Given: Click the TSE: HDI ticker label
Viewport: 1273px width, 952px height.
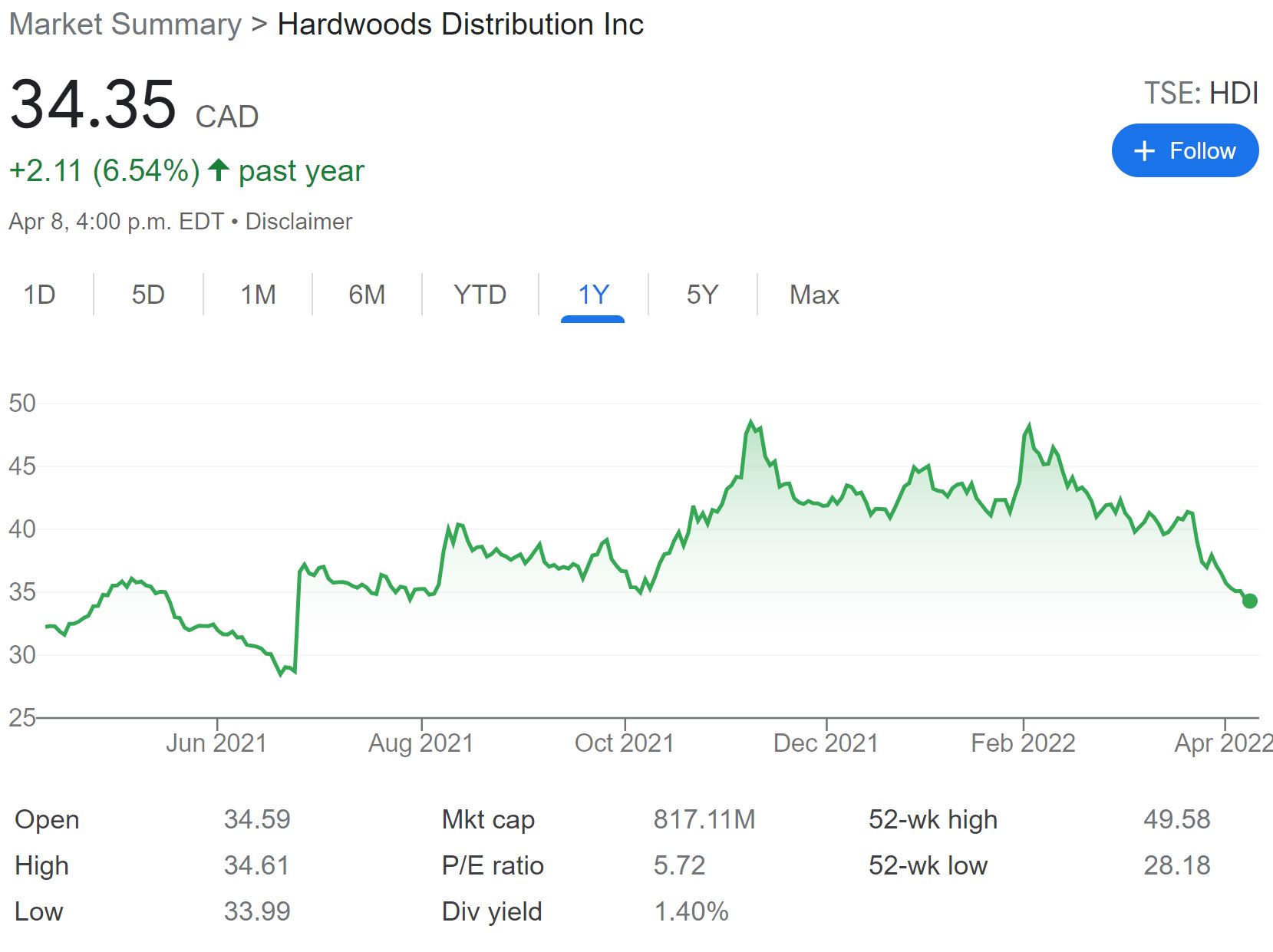Looking at the screenshot, I should pos(1201,94).
